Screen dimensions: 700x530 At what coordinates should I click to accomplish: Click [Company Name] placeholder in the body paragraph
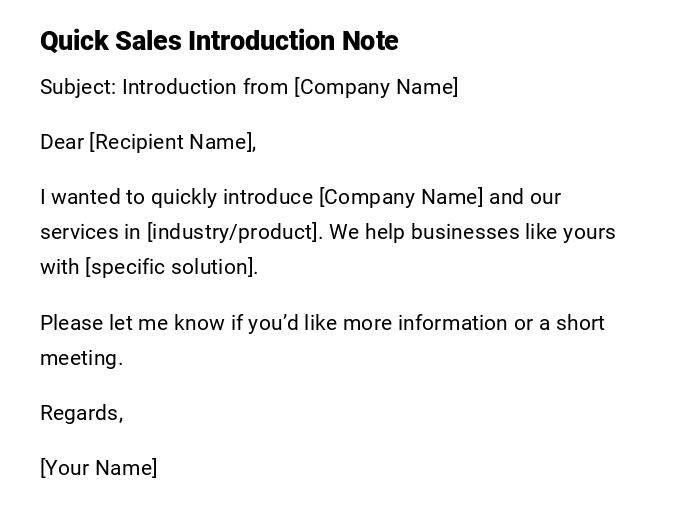point(401,197)
